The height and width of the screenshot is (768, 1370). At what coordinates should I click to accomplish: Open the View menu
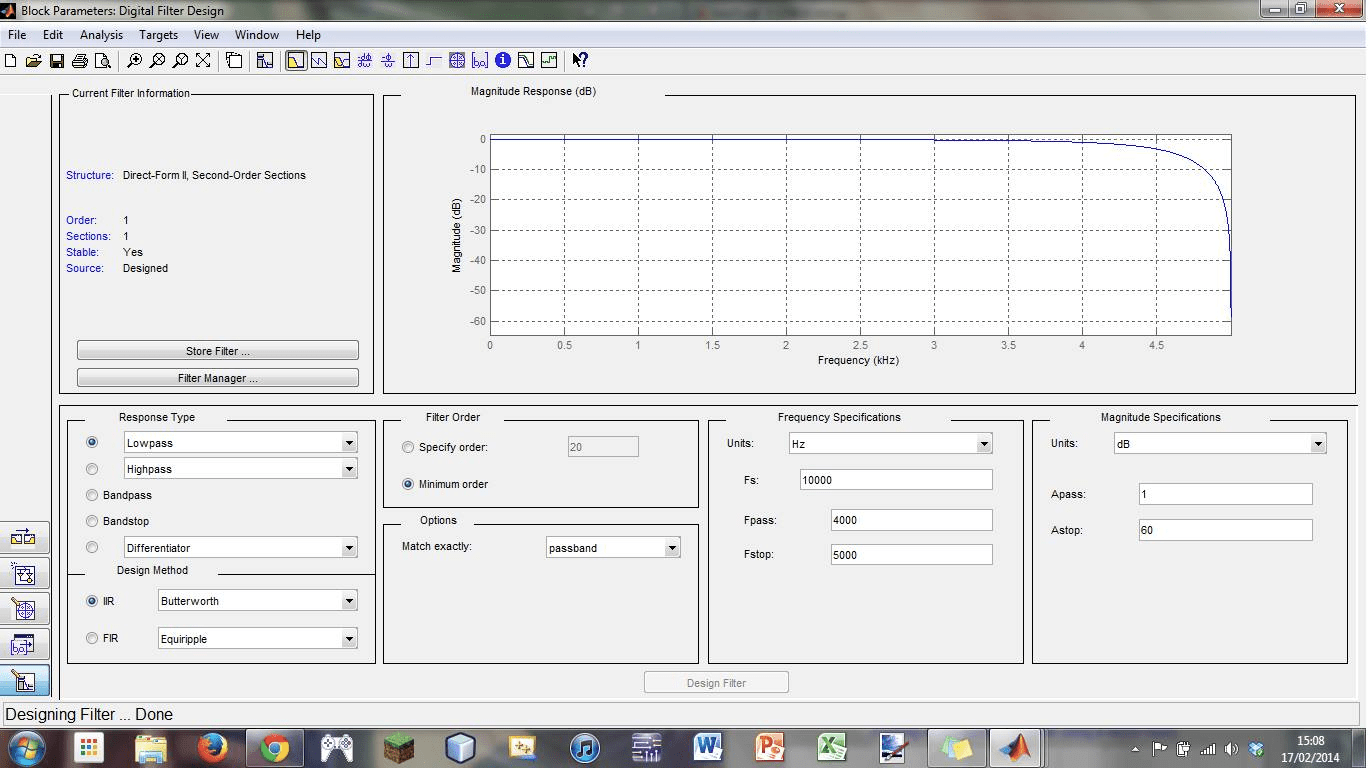(x=206, y=34)
